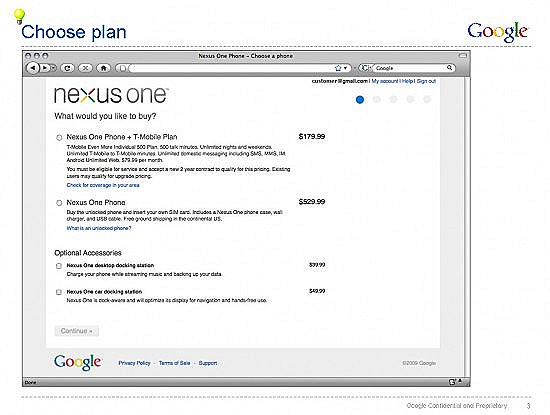Screen dimensions: 550x415
Task: Open the history dropdown next to forward button
Action: [53, 68]
